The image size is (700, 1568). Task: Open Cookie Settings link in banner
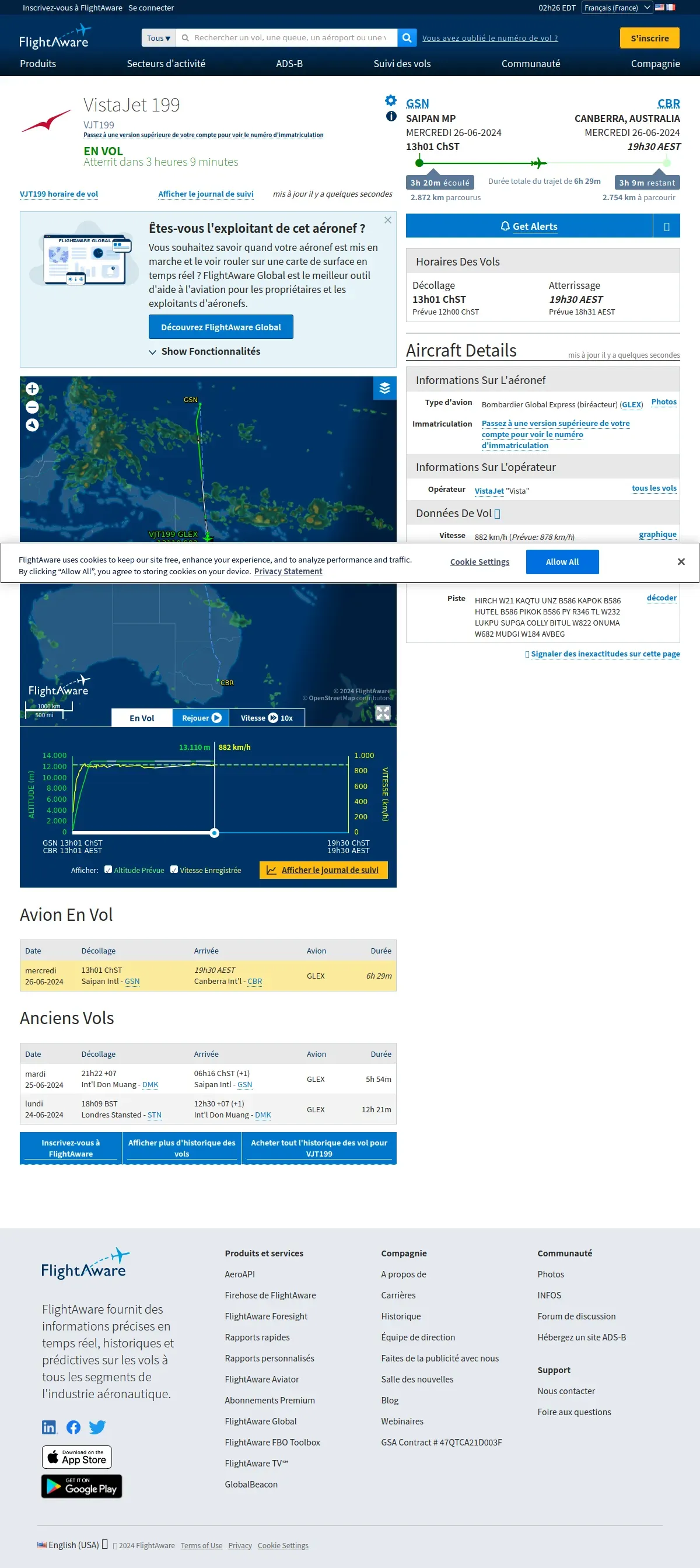pos(480,562)
